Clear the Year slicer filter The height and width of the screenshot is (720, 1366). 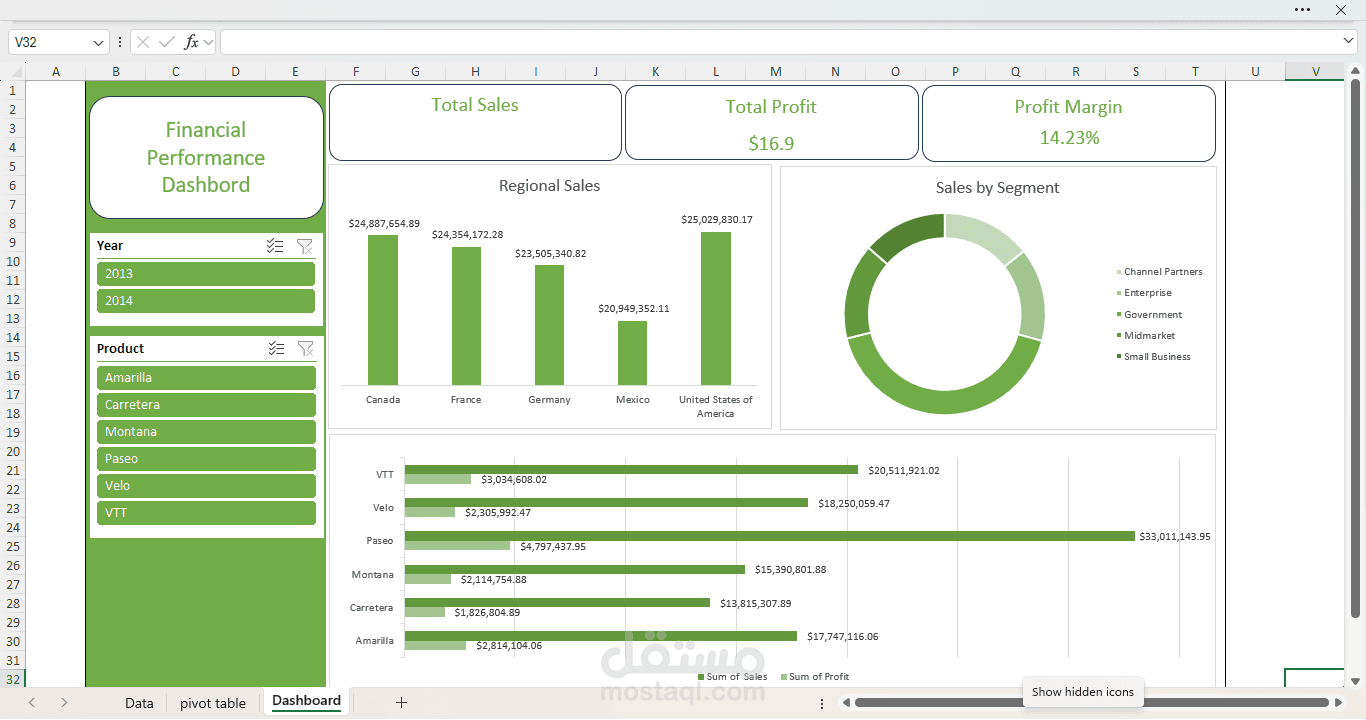[305, 246]
